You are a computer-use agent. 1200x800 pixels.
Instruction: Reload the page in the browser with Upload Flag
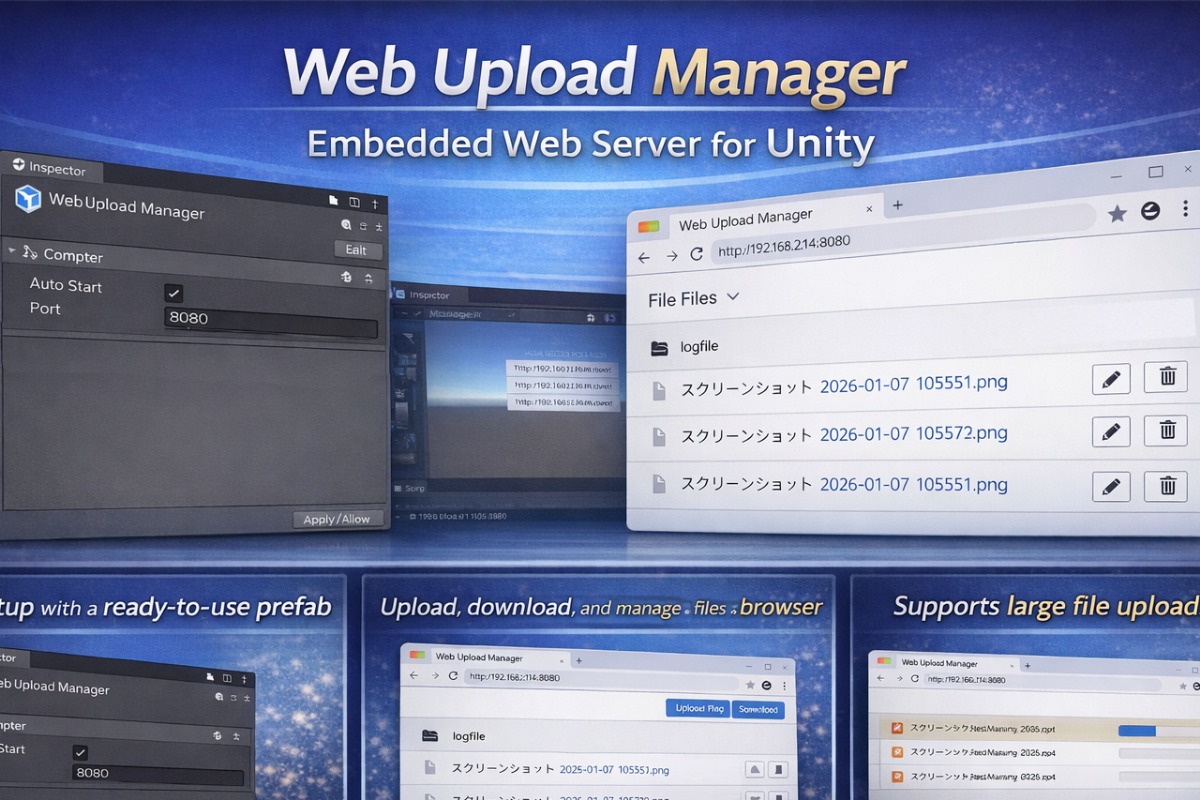pyautogui.click(x=453, y=676)
